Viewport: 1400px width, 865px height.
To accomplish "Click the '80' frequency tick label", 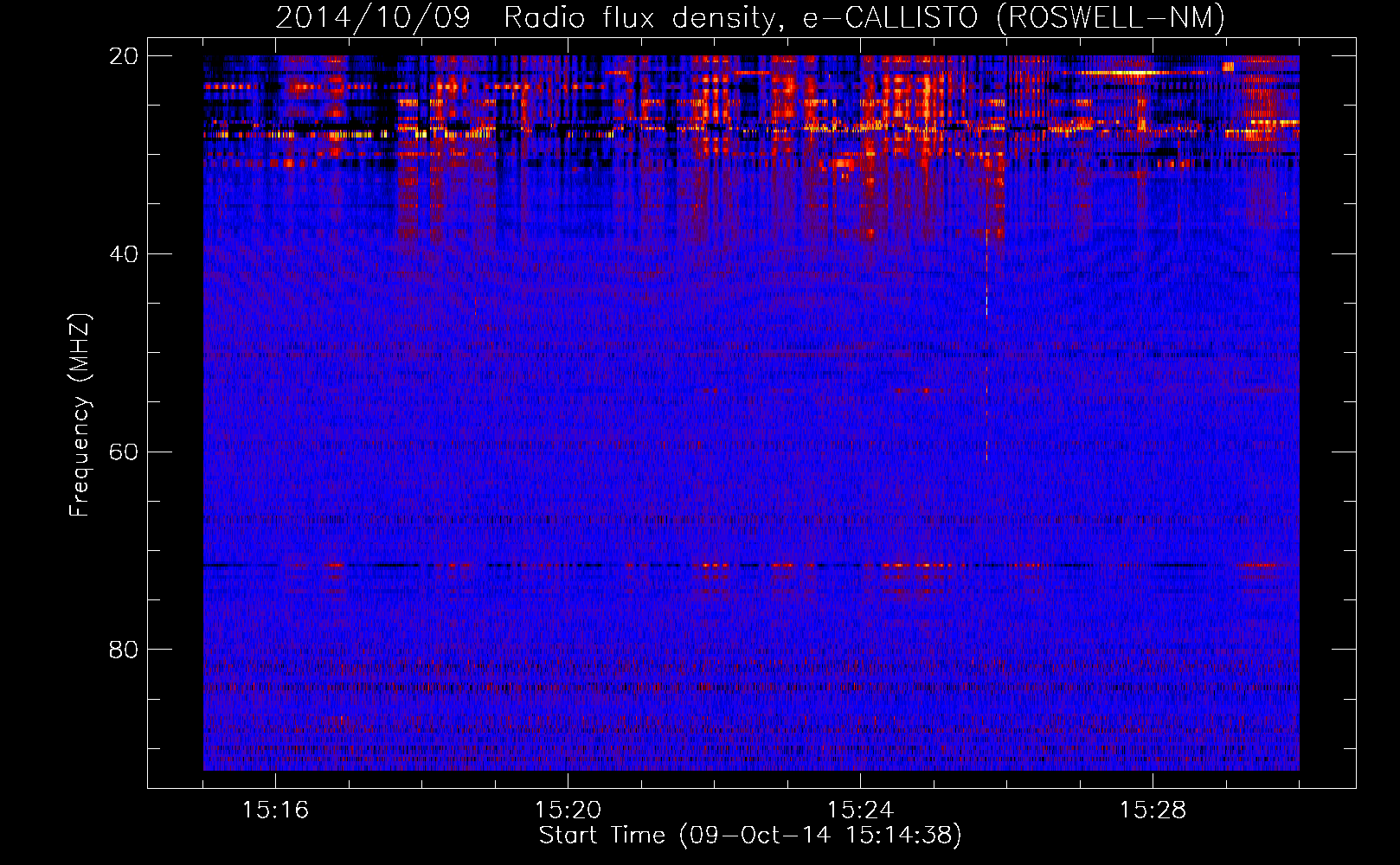I will (x=124, y=650).
